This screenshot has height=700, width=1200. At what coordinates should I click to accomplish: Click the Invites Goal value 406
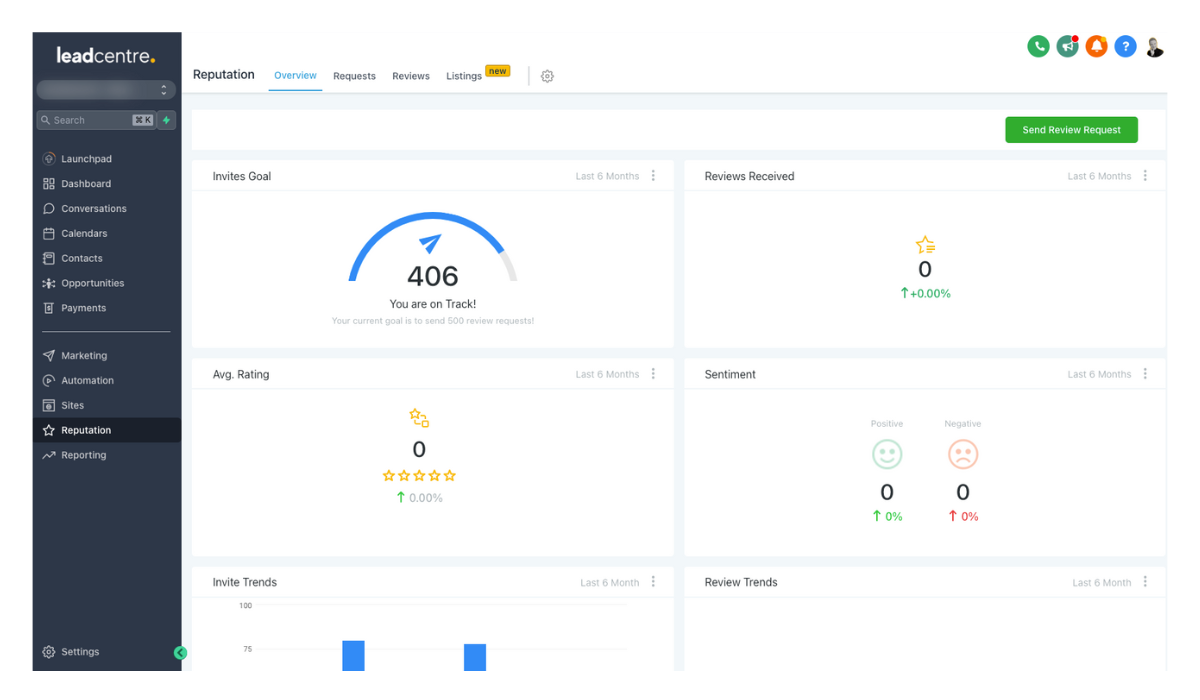click(433, 276)
